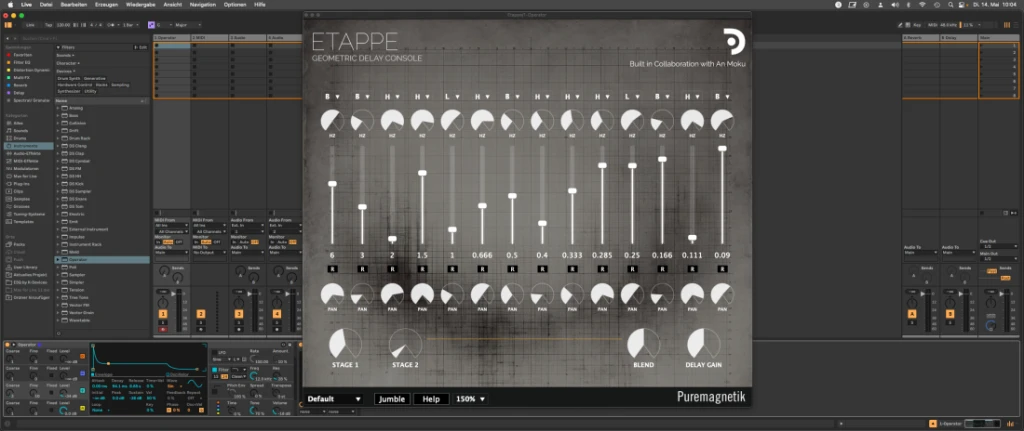Adjust the PAN knob below the 0.5 delay
The height and width of the screenshot is (431, 1024).
pos(512,295)
